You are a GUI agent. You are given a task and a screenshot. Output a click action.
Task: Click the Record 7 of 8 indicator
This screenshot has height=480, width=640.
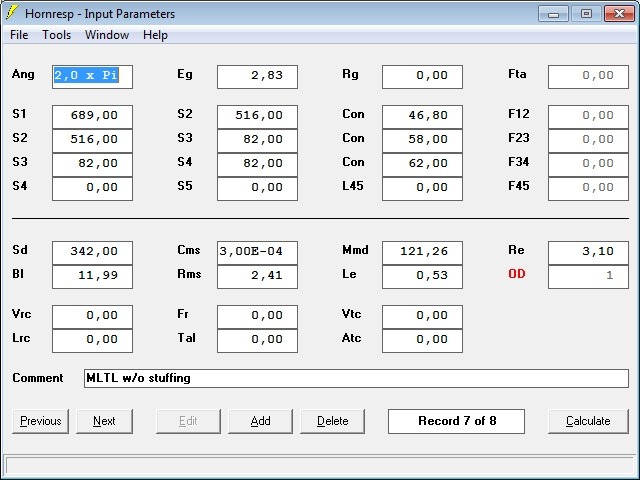tap(456, 421)
